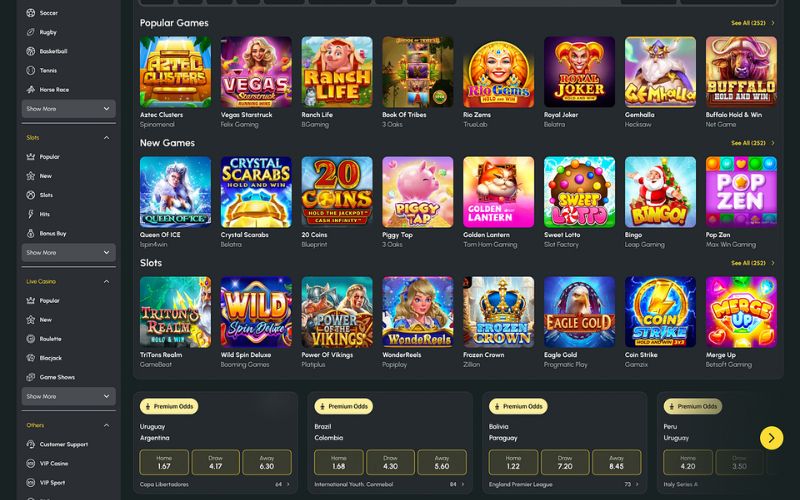Open Basketball via its sidebar icon

pos(31,51)
